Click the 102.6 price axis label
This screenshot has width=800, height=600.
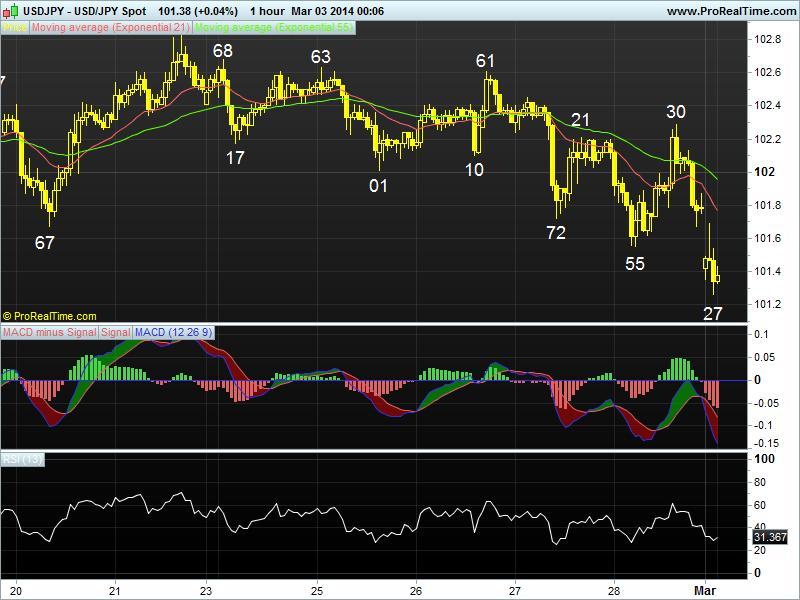point(767,72)
